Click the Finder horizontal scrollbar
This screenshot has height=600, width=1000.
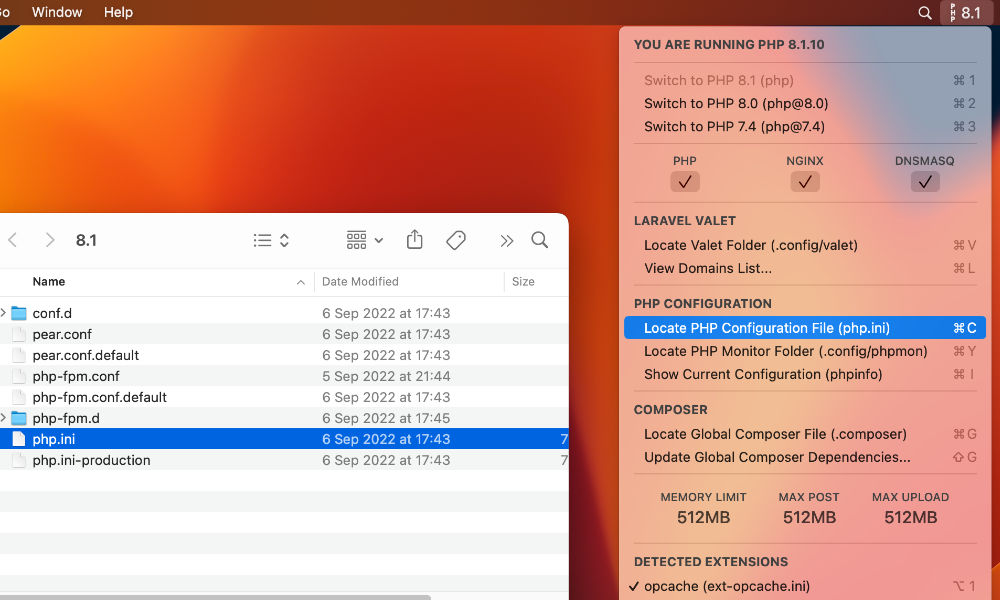215,597
